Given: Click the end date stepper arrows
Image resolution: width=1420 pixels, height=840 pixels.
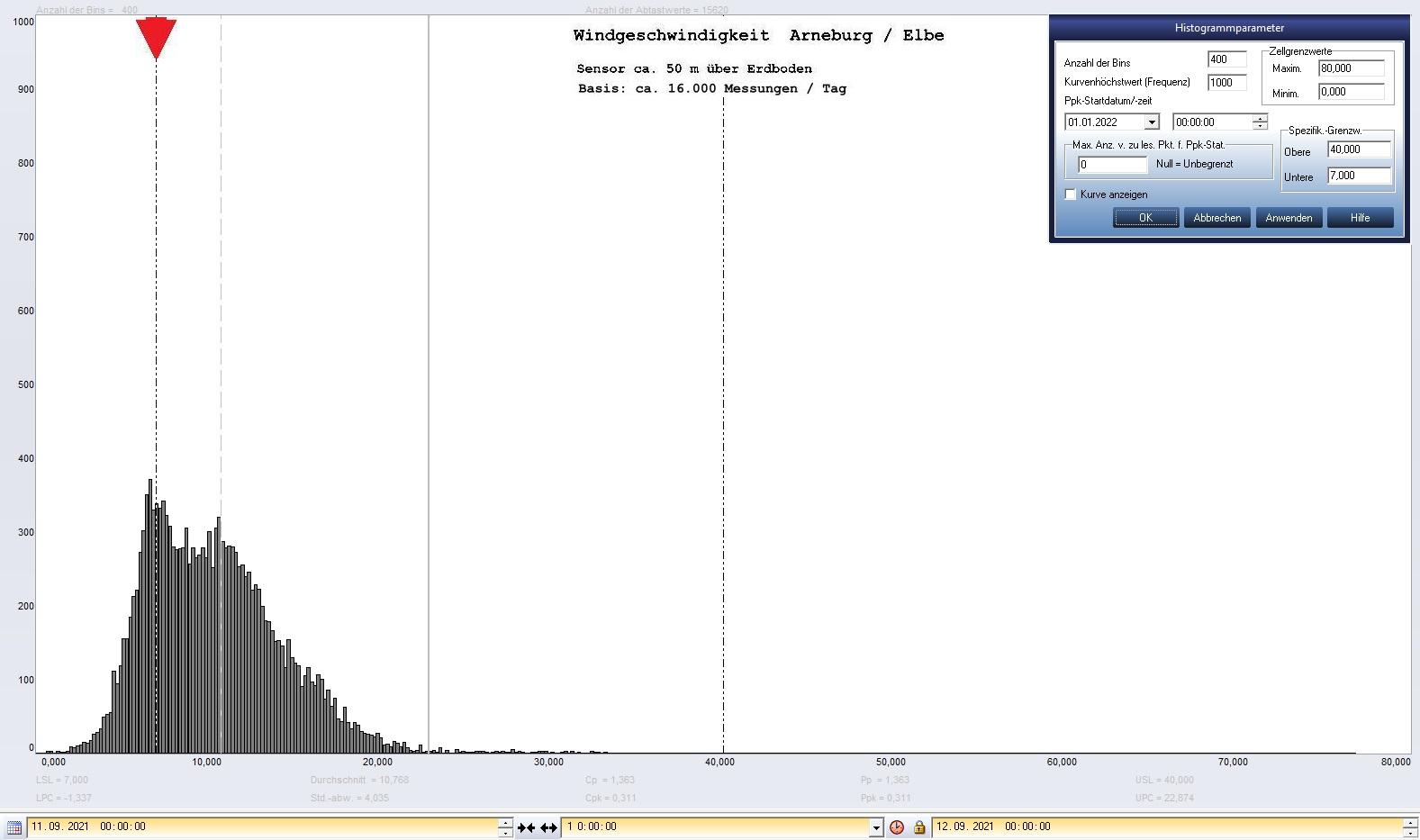Looking at the screenshot, I should [1410, 827].
